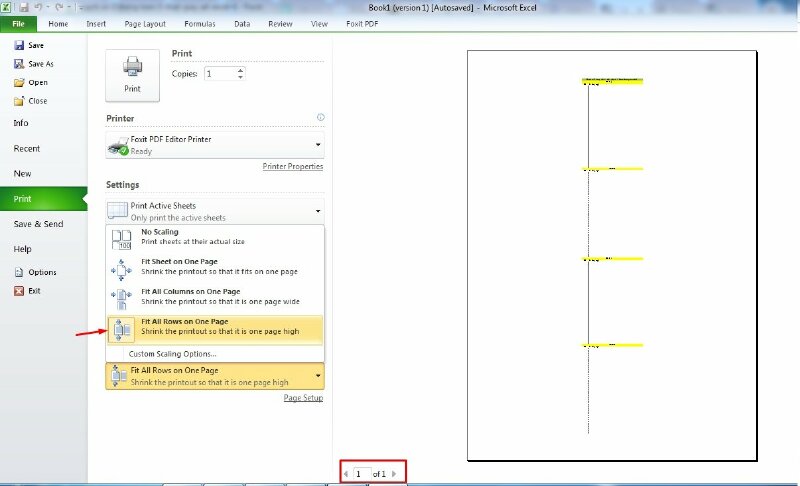Switch to the View tab
This screenshot has width=800, height=486.
pyautogui.click(x=319, y=24)
